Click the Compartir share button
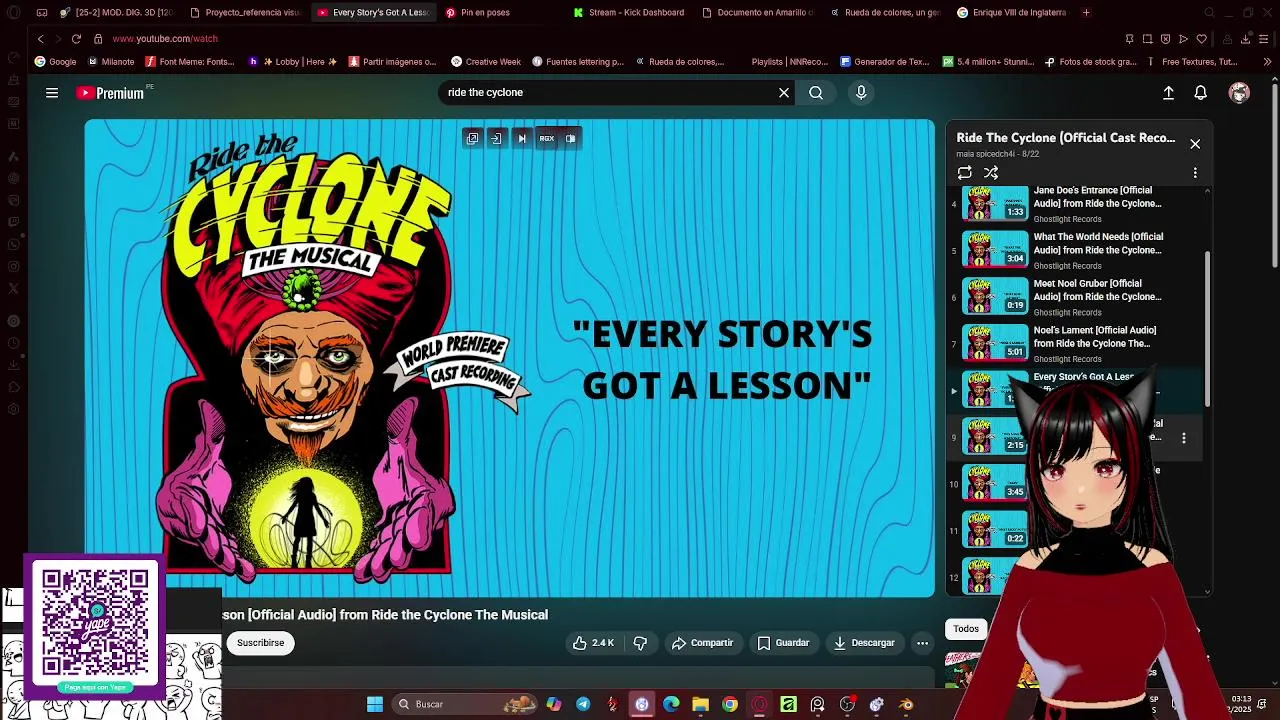 [x=702, y=643]
